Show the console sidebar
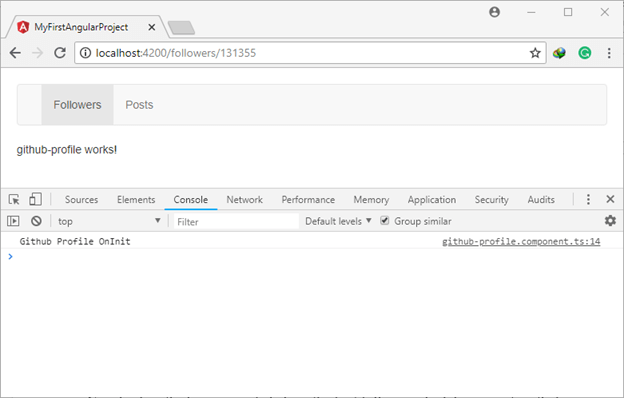Screen dimensions: 624x398 pos(13,221)
